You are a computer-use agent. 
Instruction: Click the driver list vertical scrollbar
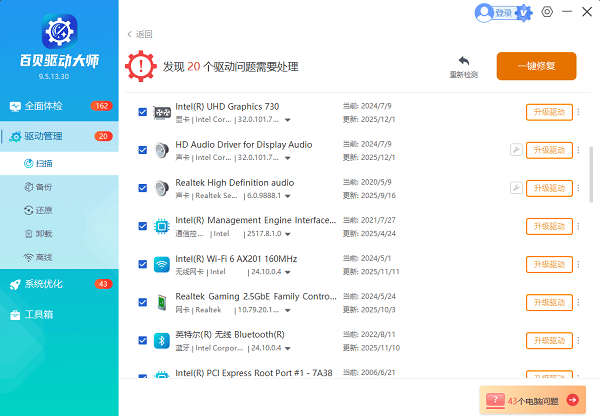click(x=591, y=175)
